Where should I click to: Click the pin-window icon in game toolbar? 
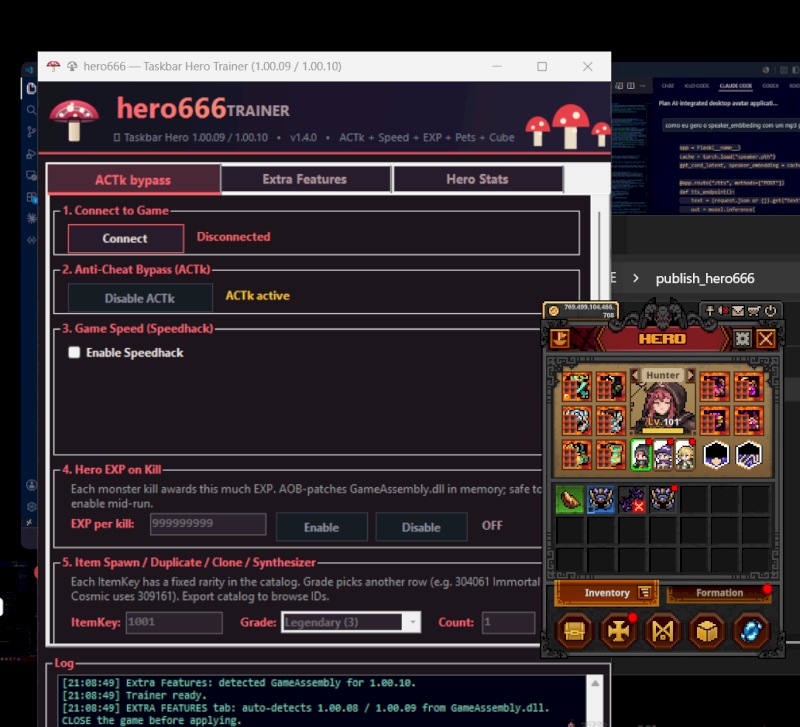(710, 311)
